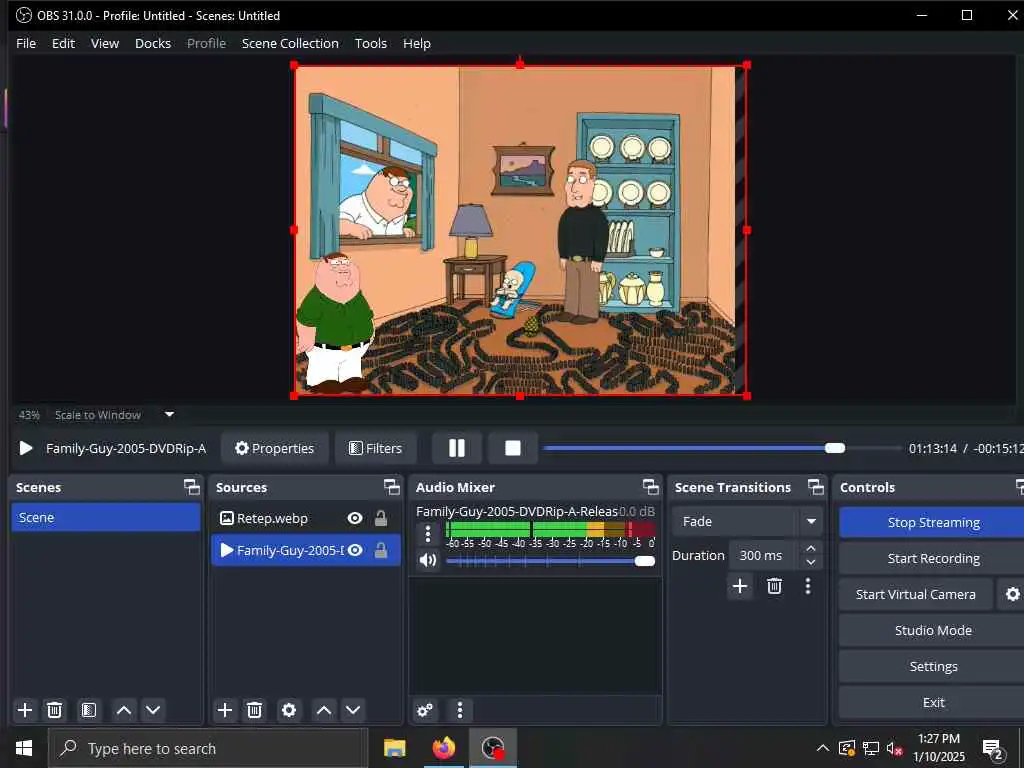Screen dimensions: 1024x768
Task: Open scene filters icon in Scenes panel
Action: pos(89,710)
